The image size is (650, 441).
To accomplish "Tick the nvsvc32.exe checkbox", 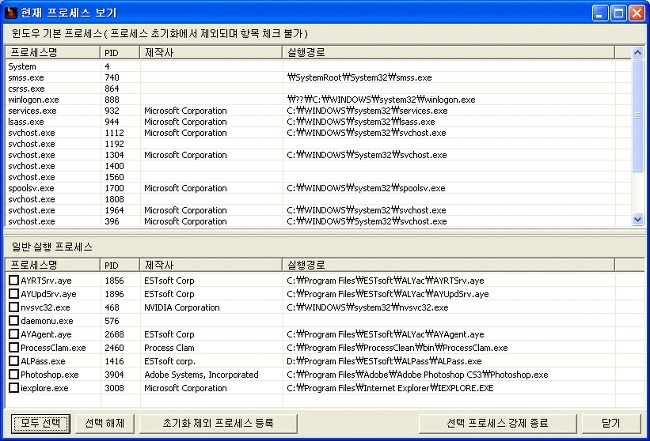I will click(14, 308).
